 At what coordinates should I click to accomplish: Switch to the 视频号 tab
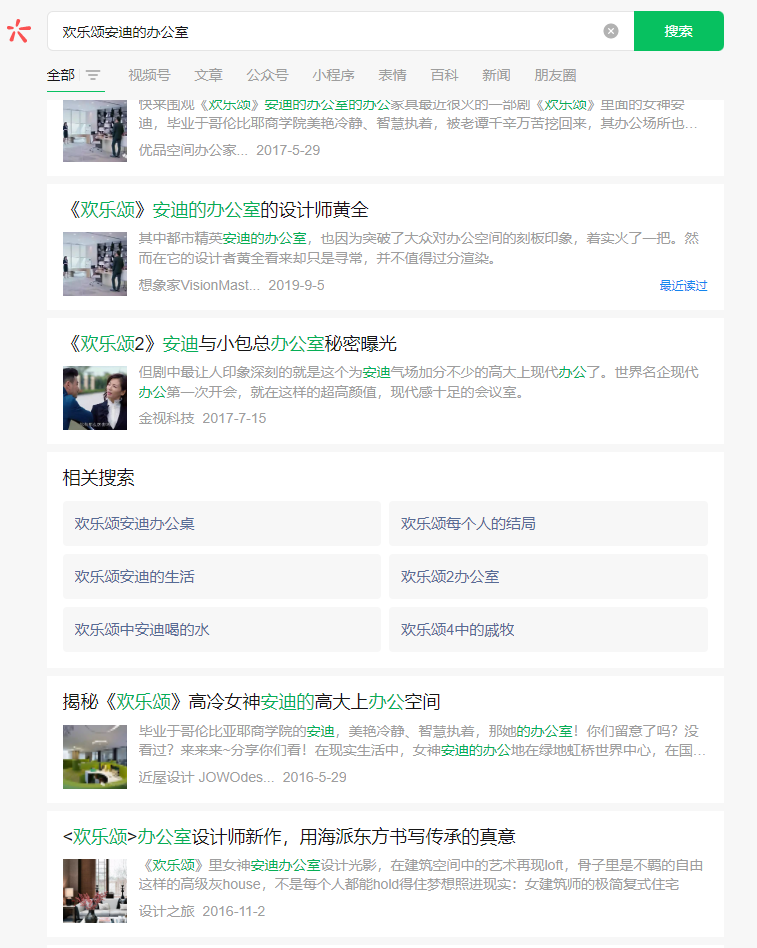pyautogui.click(x=149, y=75)
